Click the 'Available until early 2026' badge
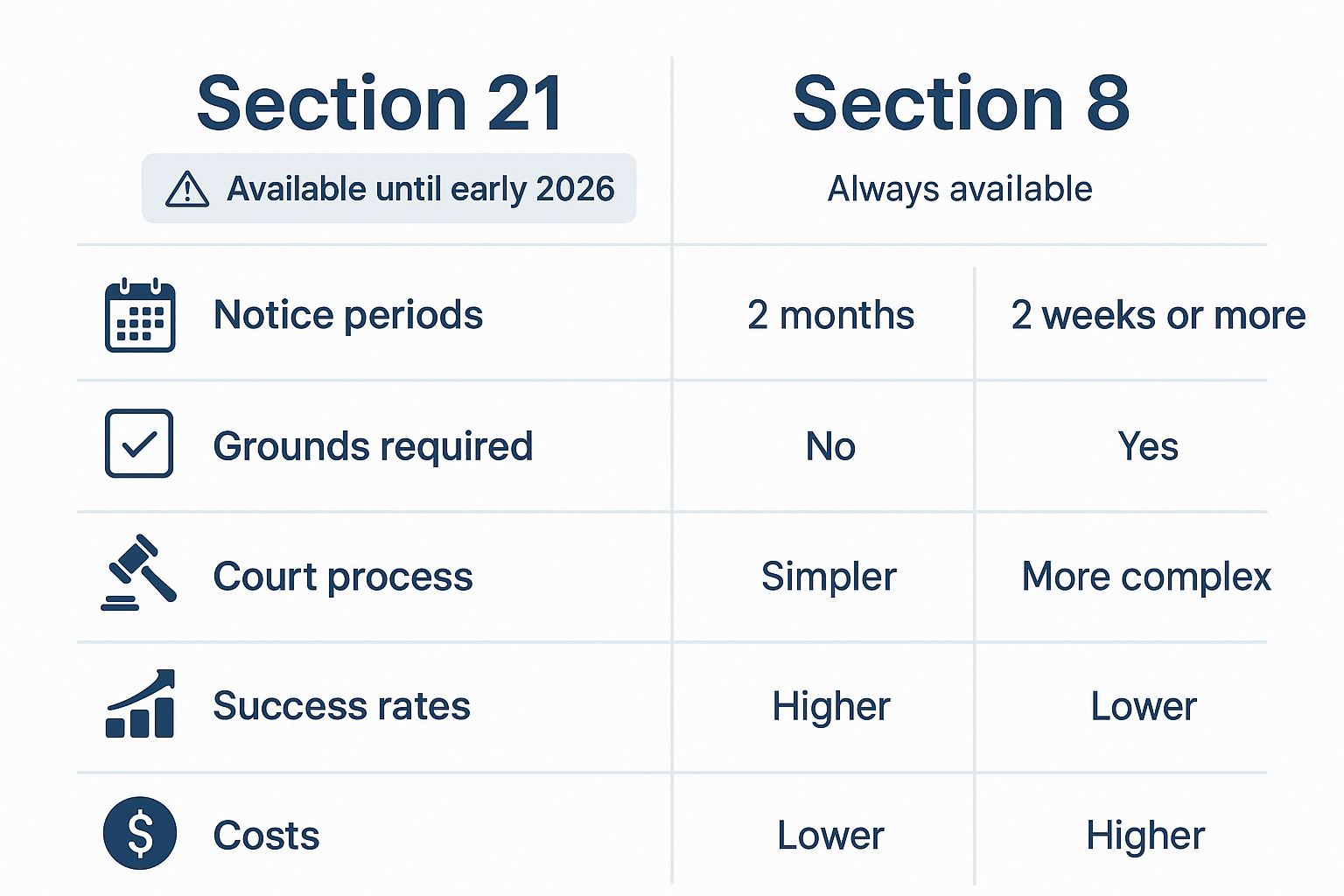This screenshot has width=1344, height=896. pos(389,189)
